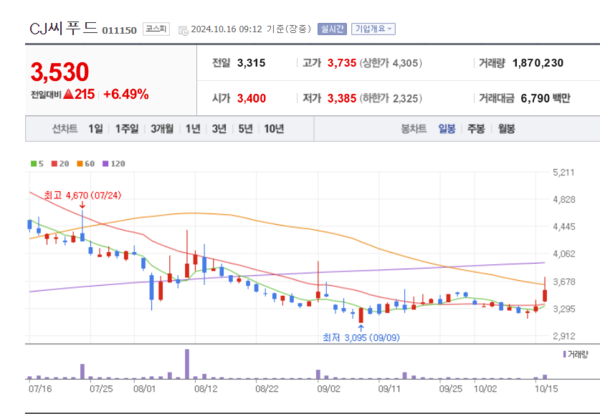
Task: Select the 3개월 line chart period
Action: pos(162,129)
